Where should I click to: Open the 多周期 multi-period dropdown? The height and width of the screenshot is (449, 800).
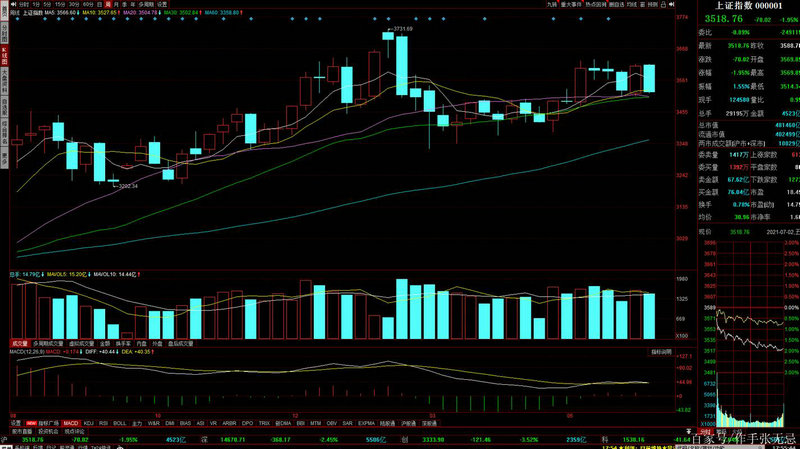pyautogui.click(x=145, y=5)
